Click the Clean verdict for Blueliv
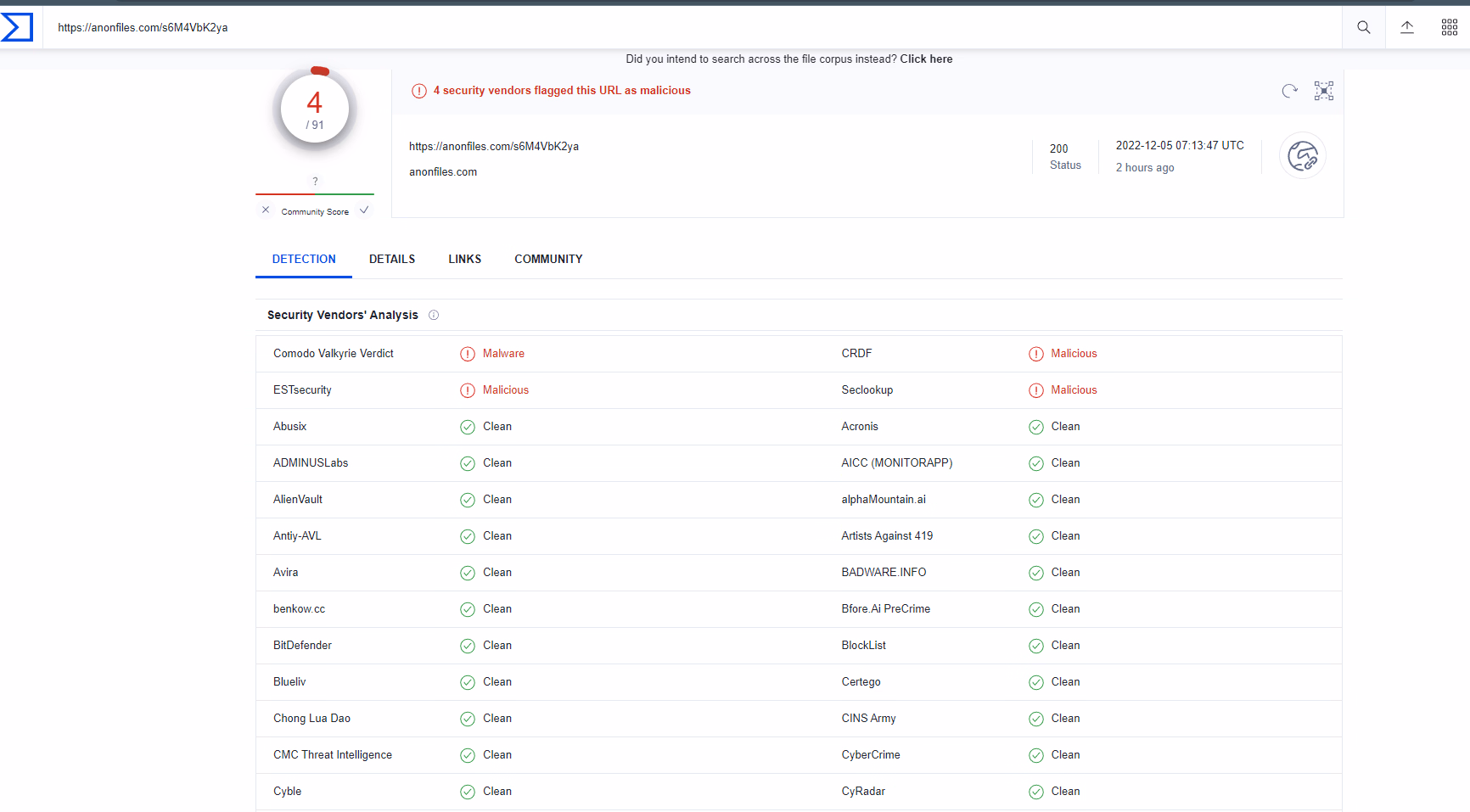 coord(497,682)
